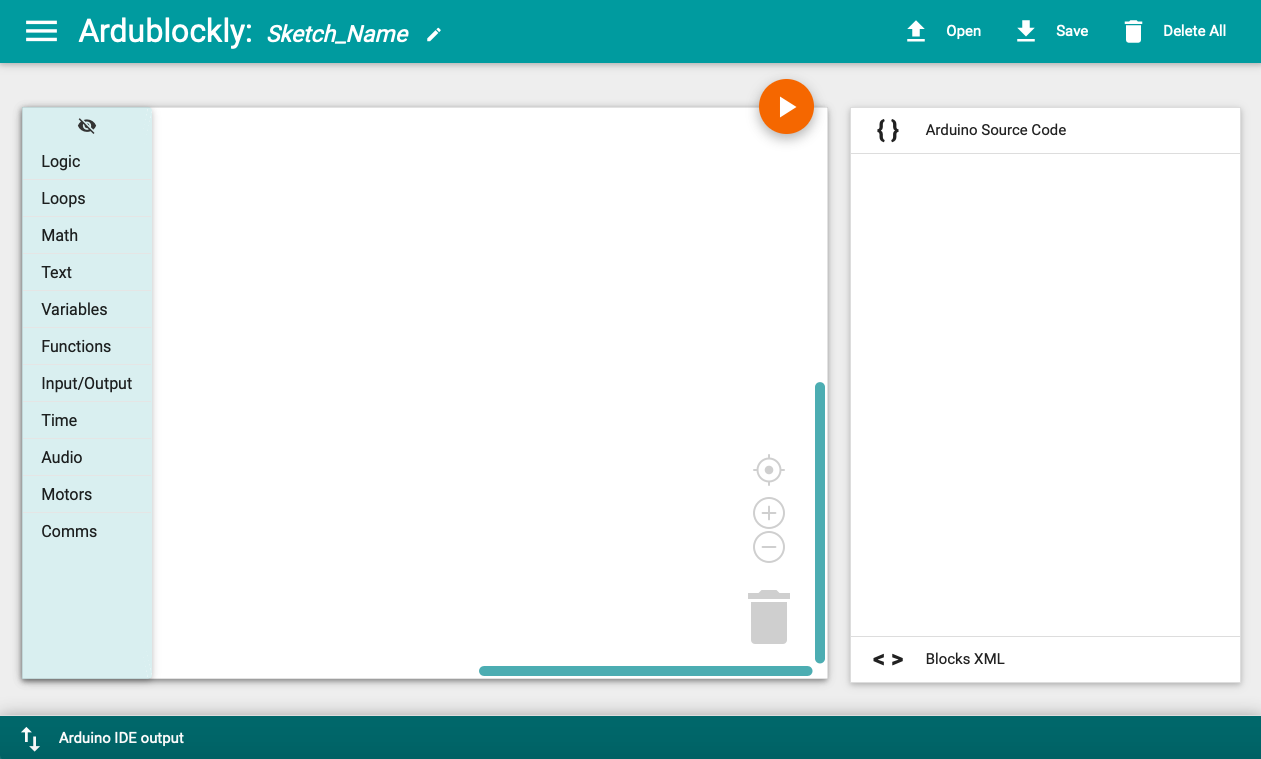
Task: Open the Variables toolbox category
Action: (74, 309)
